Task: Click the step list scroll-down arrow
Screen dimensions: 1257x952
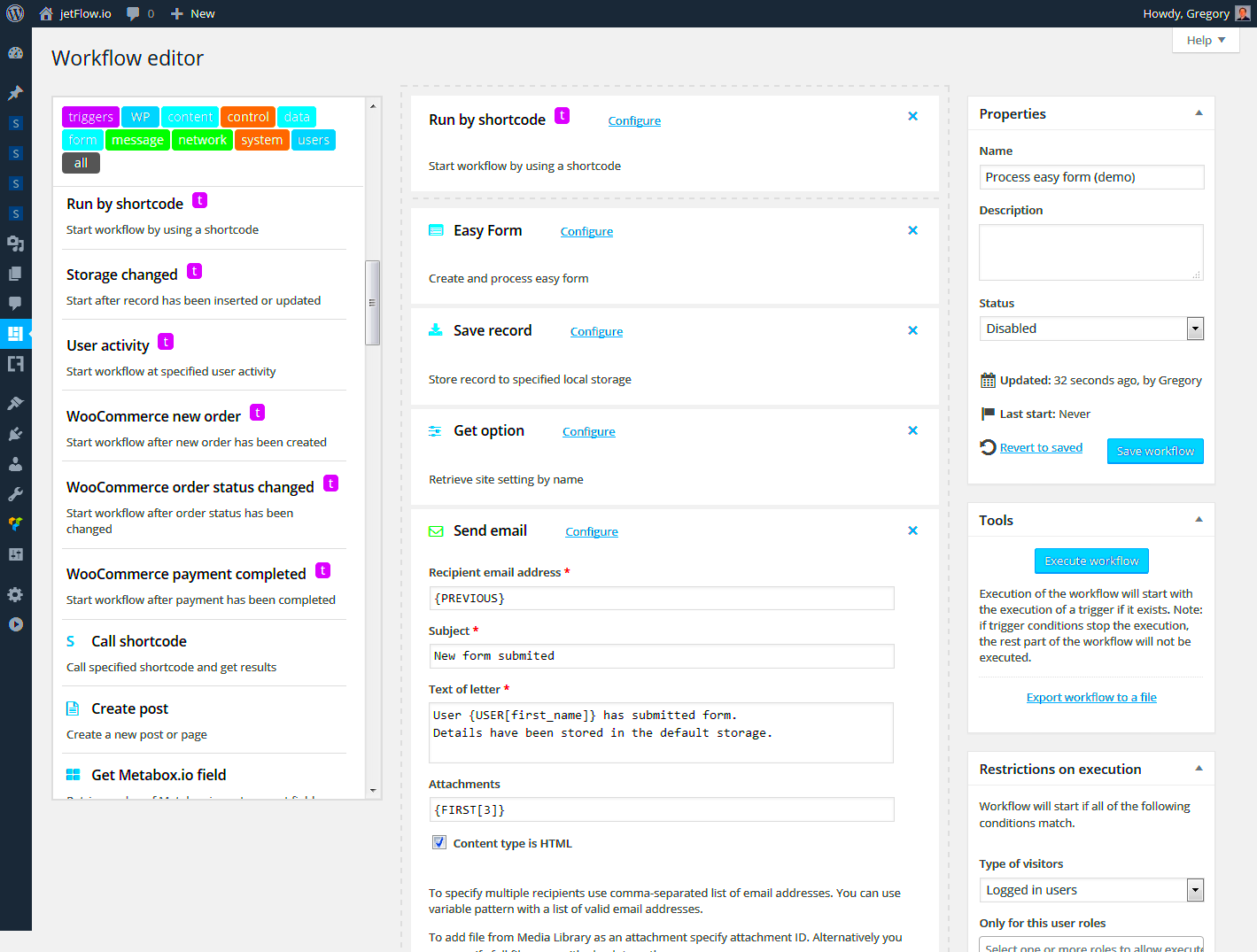Action: point(373,790)
